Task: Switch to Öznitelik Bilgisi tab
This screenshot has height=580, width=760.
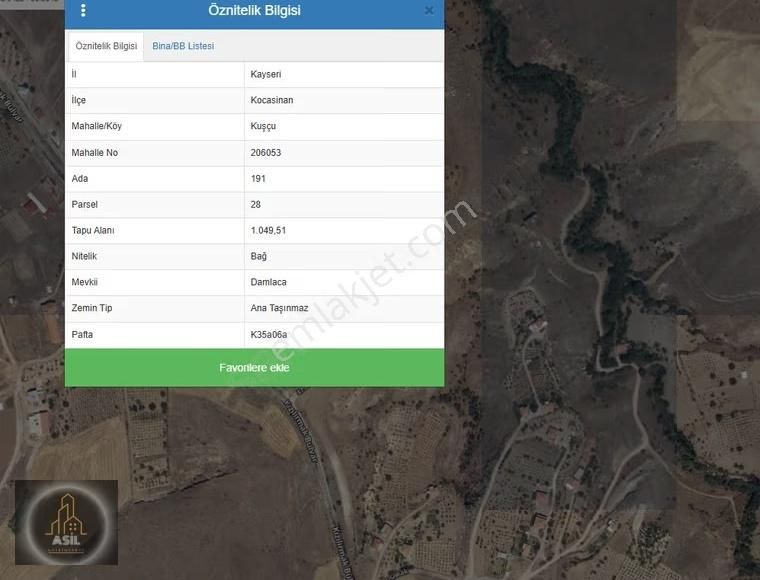Action: pos(106,46)
